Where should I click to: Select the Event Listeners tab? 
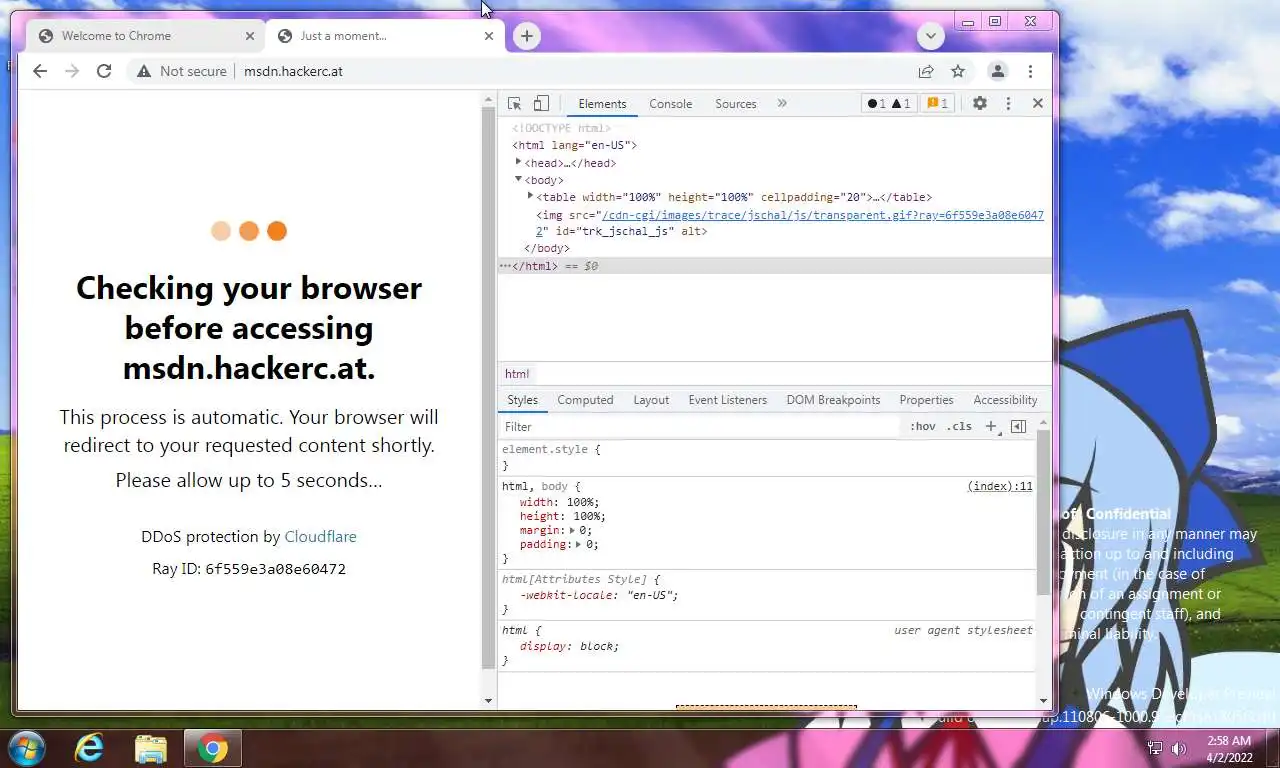728,400
